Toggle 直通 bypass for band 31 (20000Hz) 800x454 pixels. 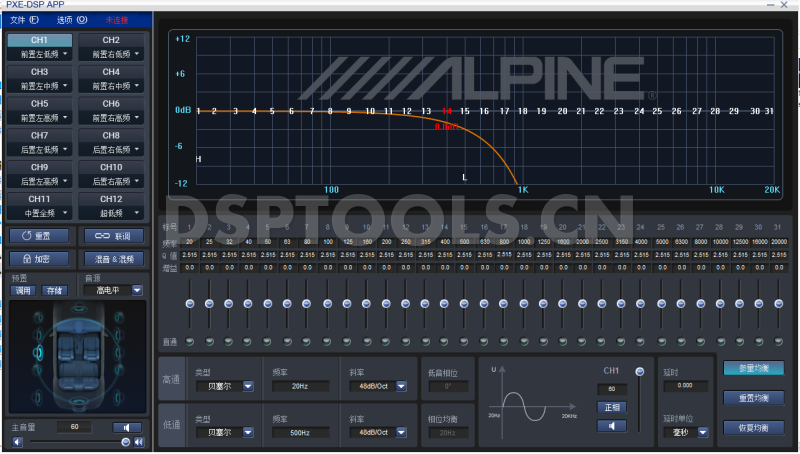click(x=778, y=341)
